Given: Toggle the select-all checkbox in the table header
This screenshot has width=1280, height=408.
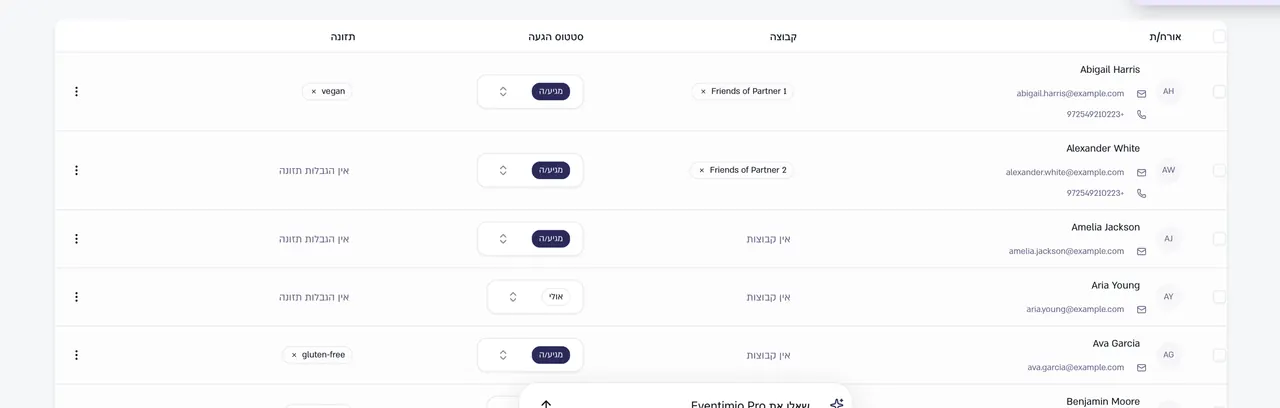Looking at the screenshot, I should [1219, 37].
